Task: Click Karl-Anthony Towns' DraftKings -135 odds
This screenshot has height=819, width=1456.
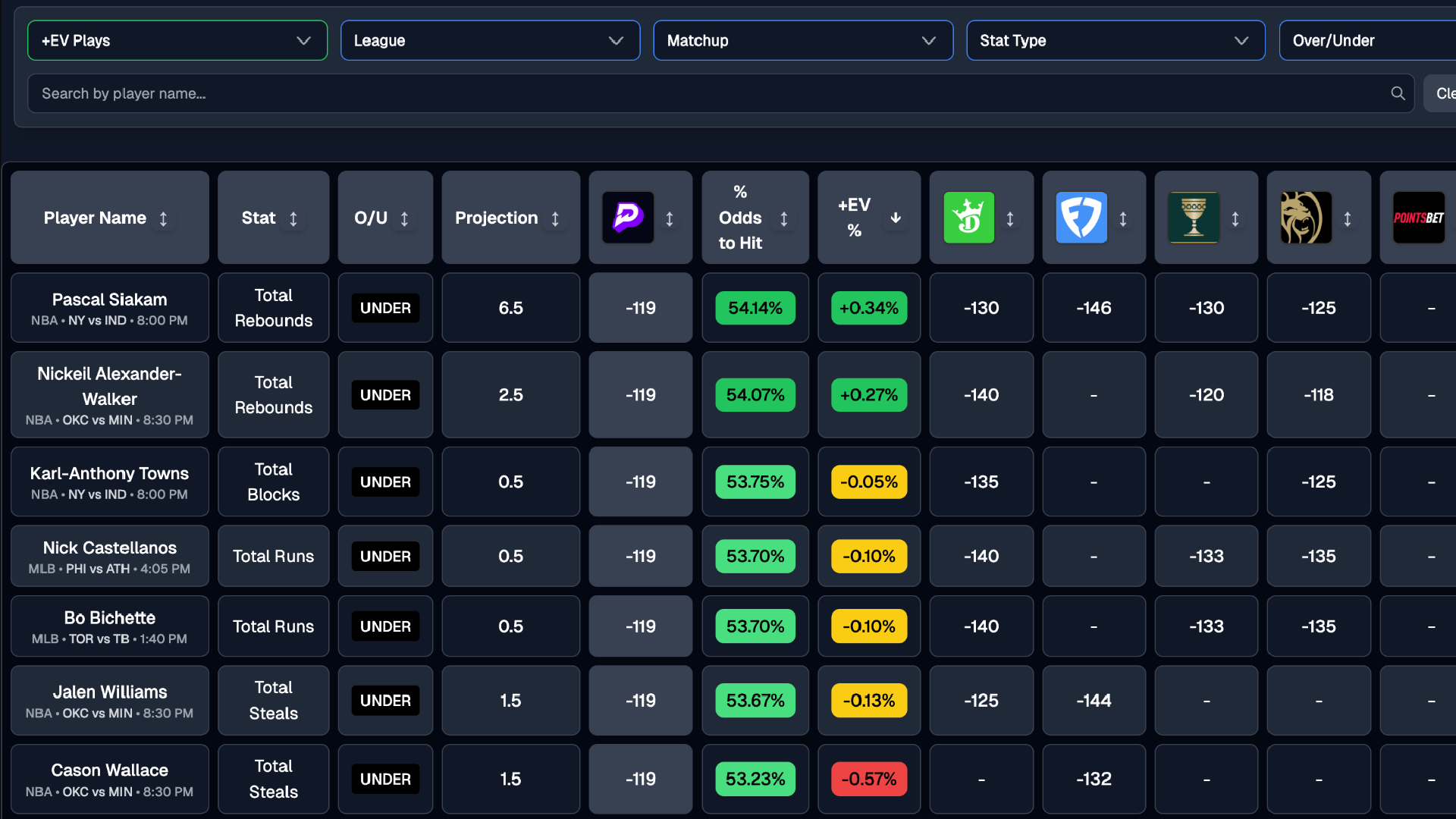Action: click(x=981, y=482)
